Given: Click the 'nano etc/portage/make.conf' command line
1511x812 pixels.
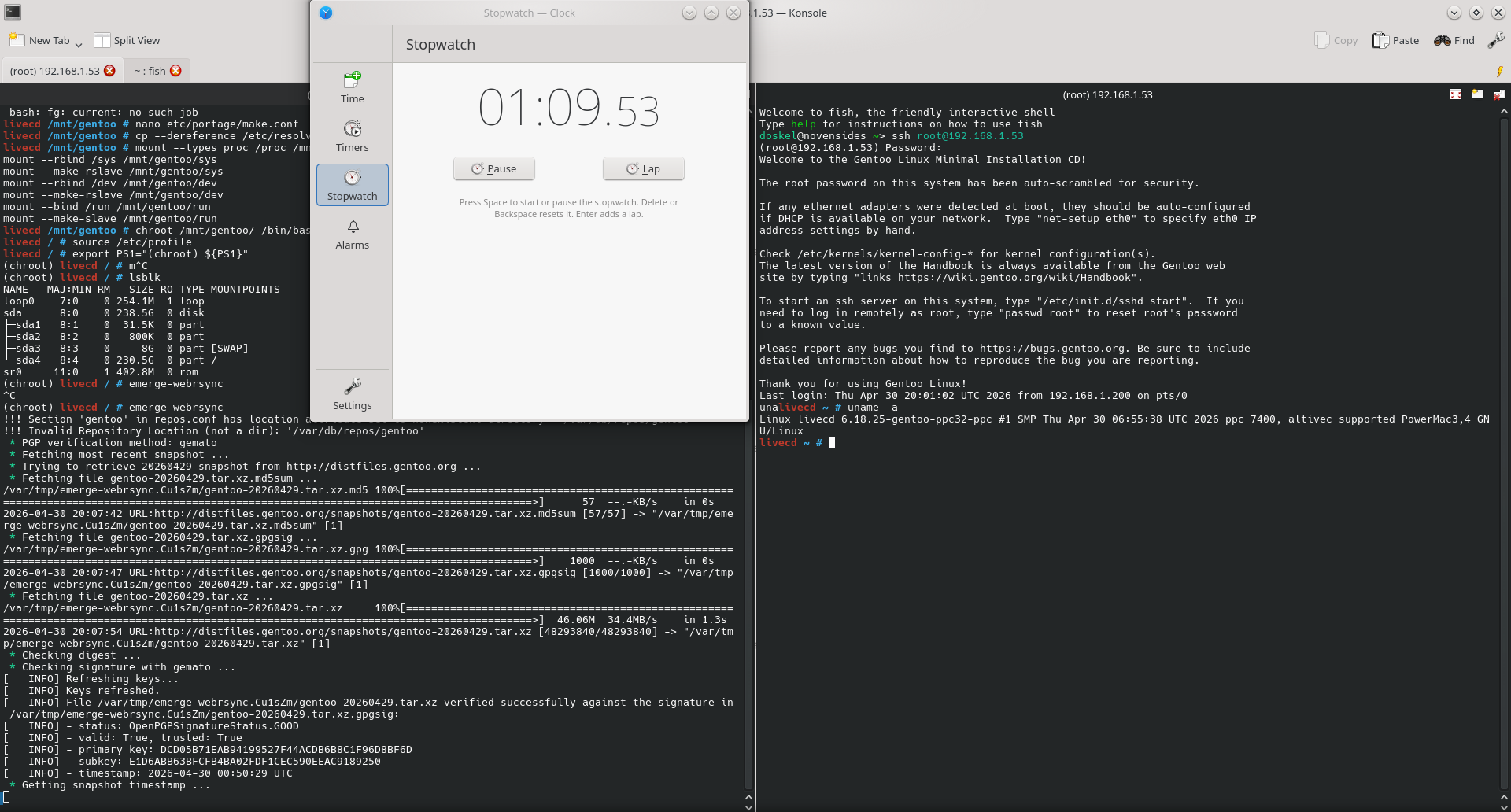Looking at the screenshot, I should point(217,124).
